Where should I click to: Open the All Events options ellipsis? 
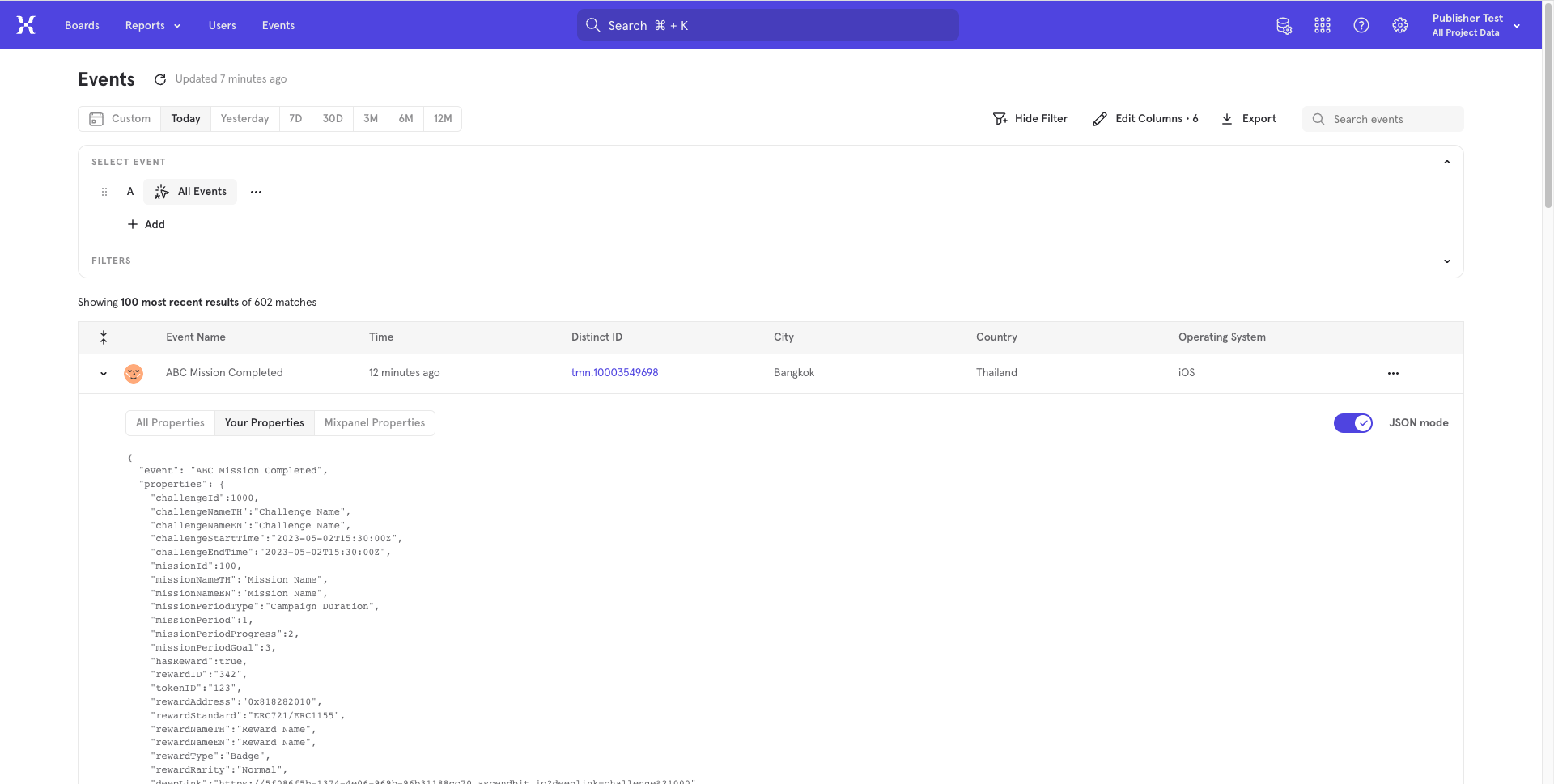click(256, 193)
